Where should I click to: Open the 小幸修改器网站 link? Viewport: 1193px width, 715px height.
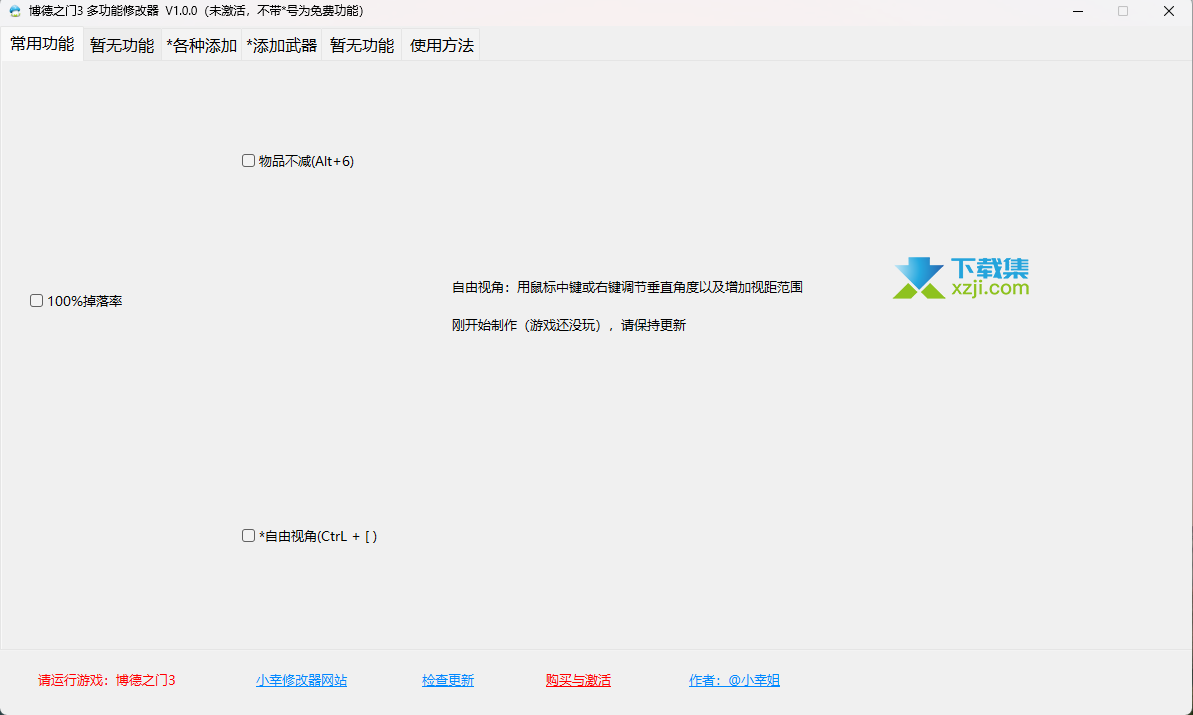tap(301, 681)
